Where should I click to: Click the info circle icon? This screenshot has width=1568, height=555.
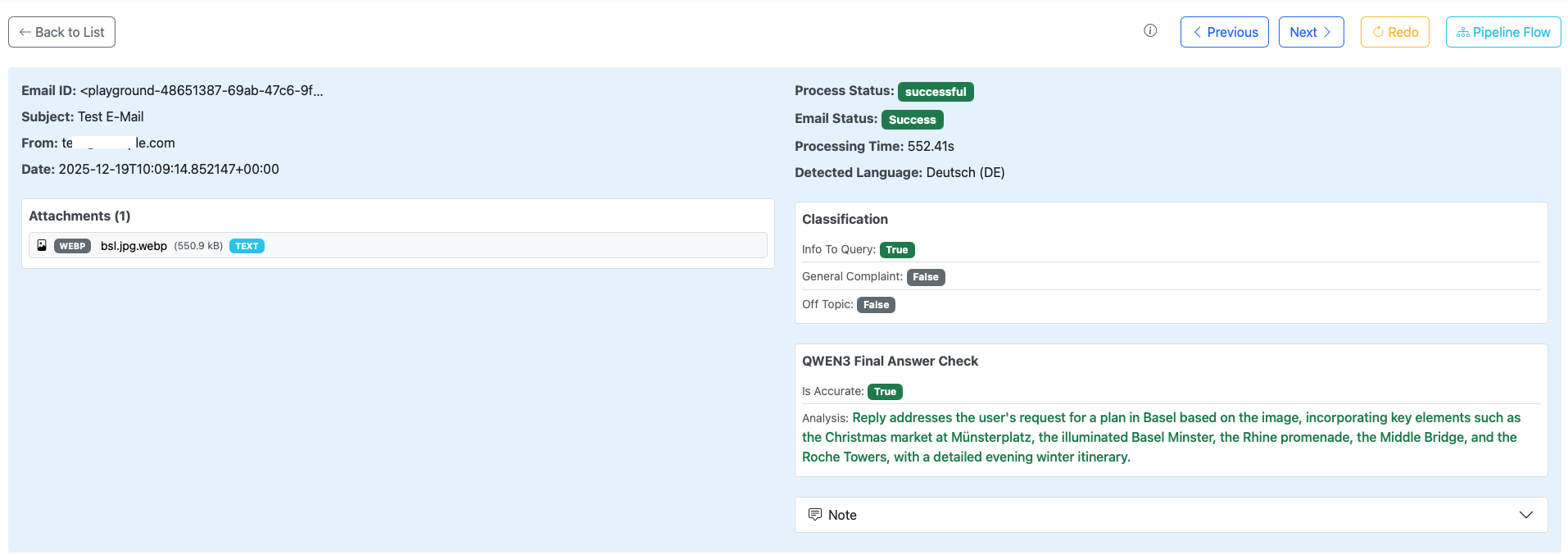point(1150,31)
